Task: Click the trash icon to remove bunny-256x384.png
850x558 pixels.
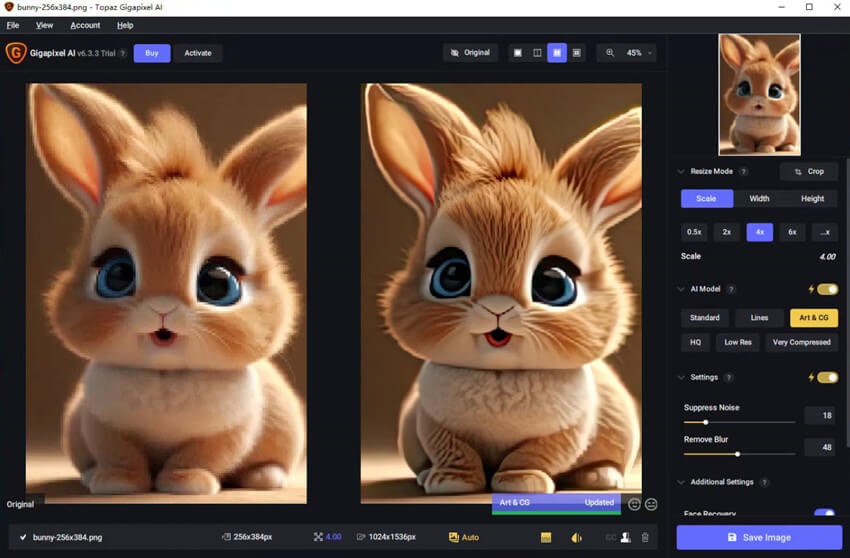Action: tap(645, 537)
